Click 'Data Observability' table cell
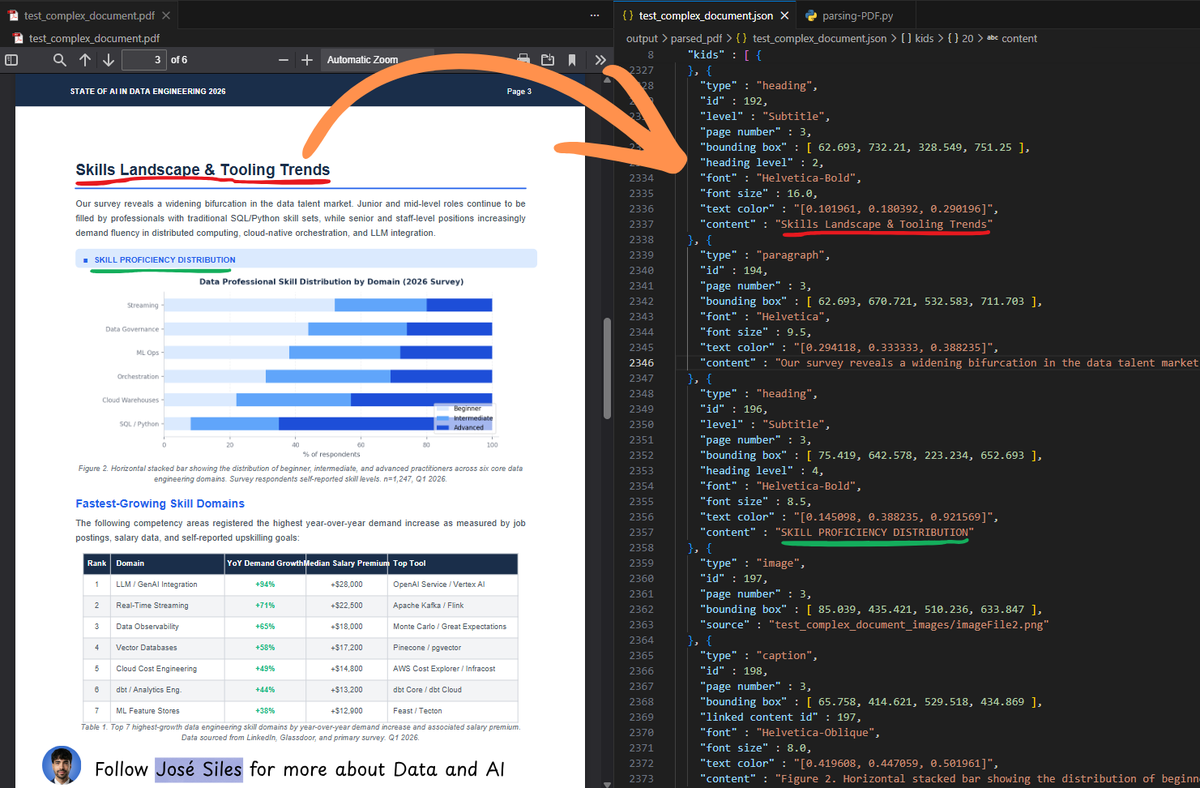Image resolution: width=1200 pixels, height=788 pixels. (148, 626)
